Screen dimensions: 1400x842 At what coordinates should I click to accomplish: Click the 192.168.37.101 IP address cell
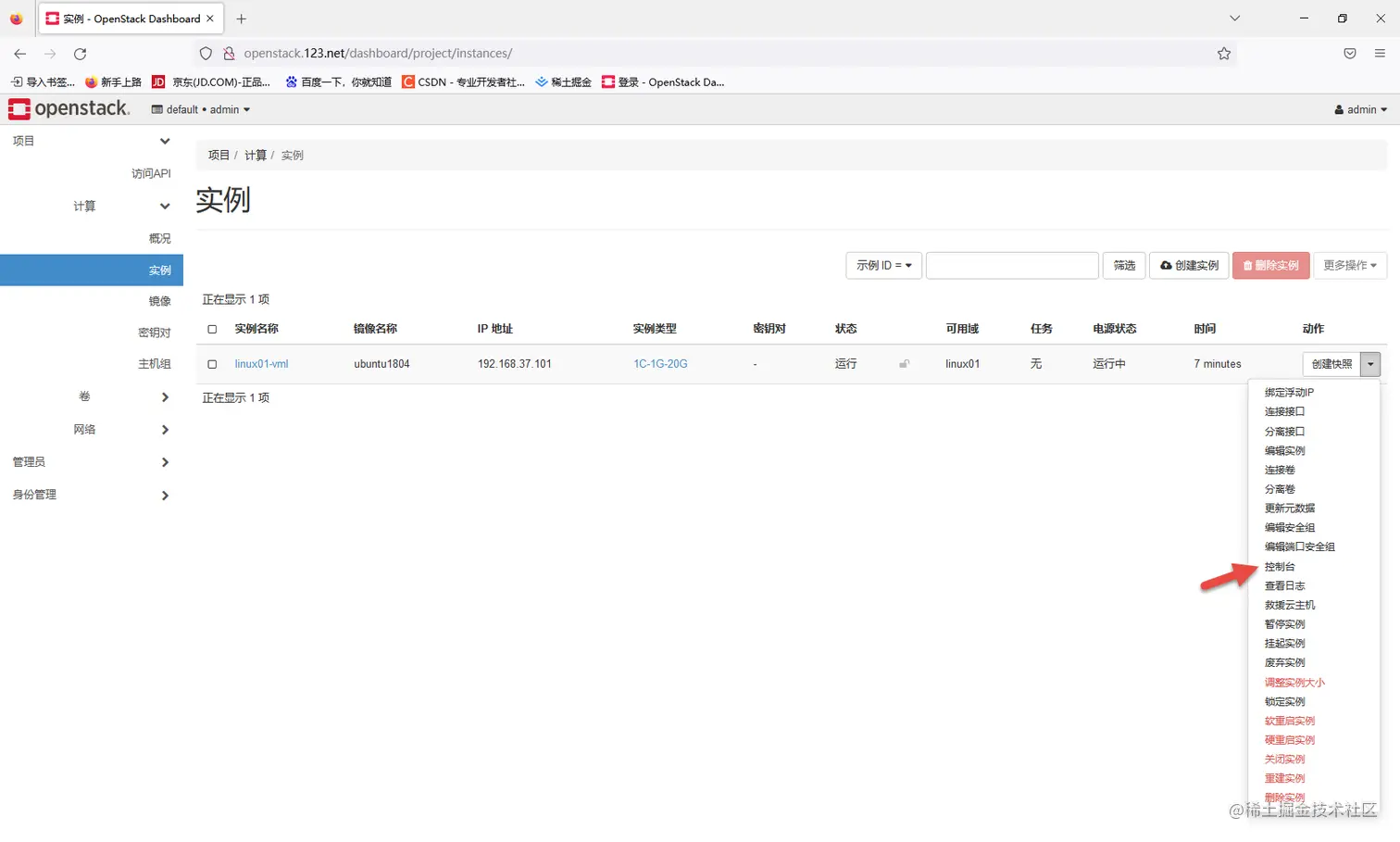pyautogui.click(x=514, y=364)
